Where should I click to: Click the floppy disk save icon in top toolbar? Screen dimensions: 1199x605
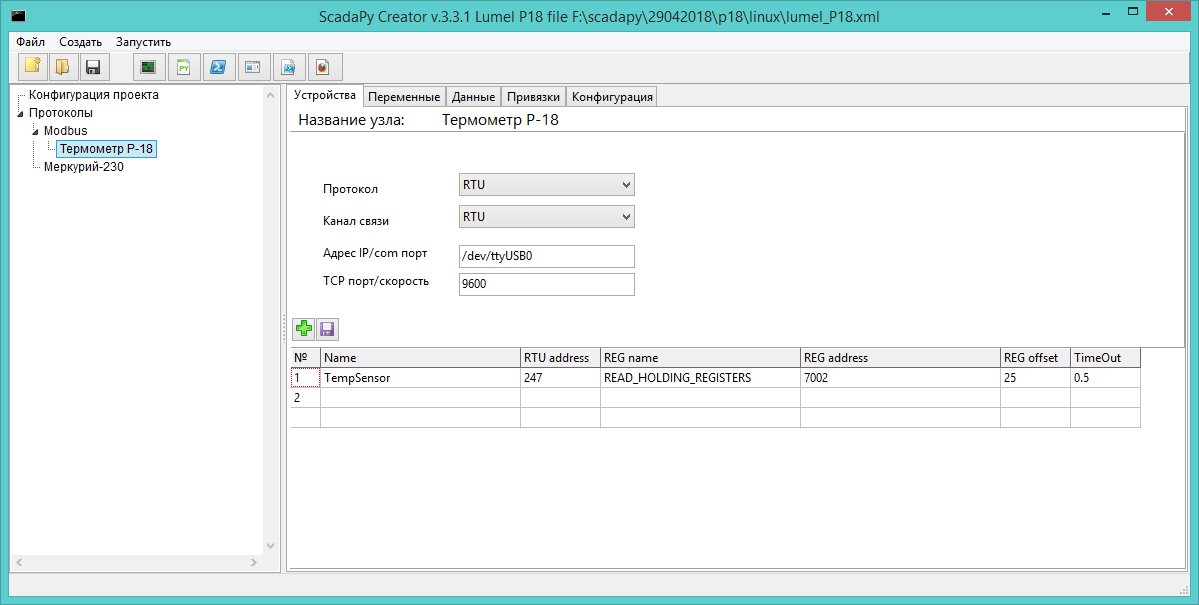point(93,67)
